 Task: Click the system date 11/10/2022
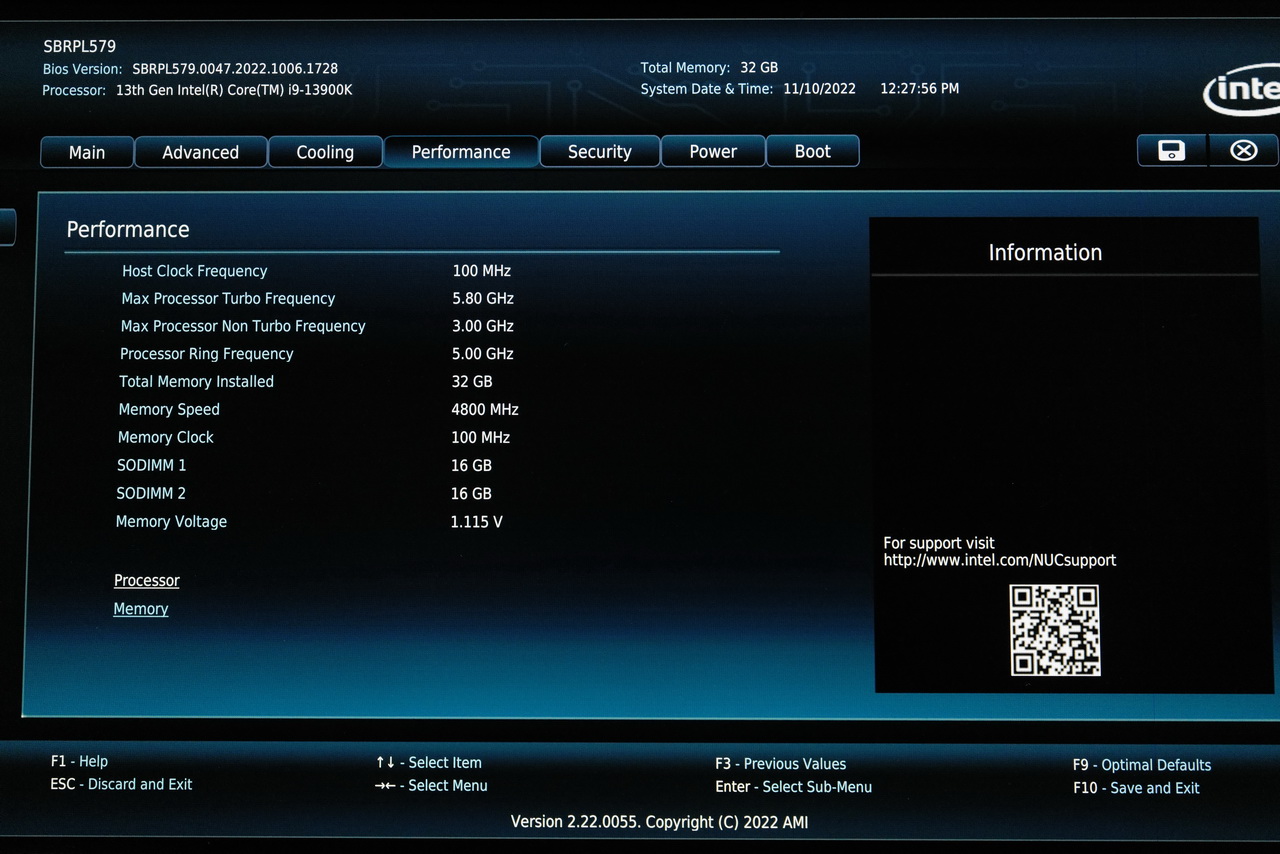[x=819, y=88]
